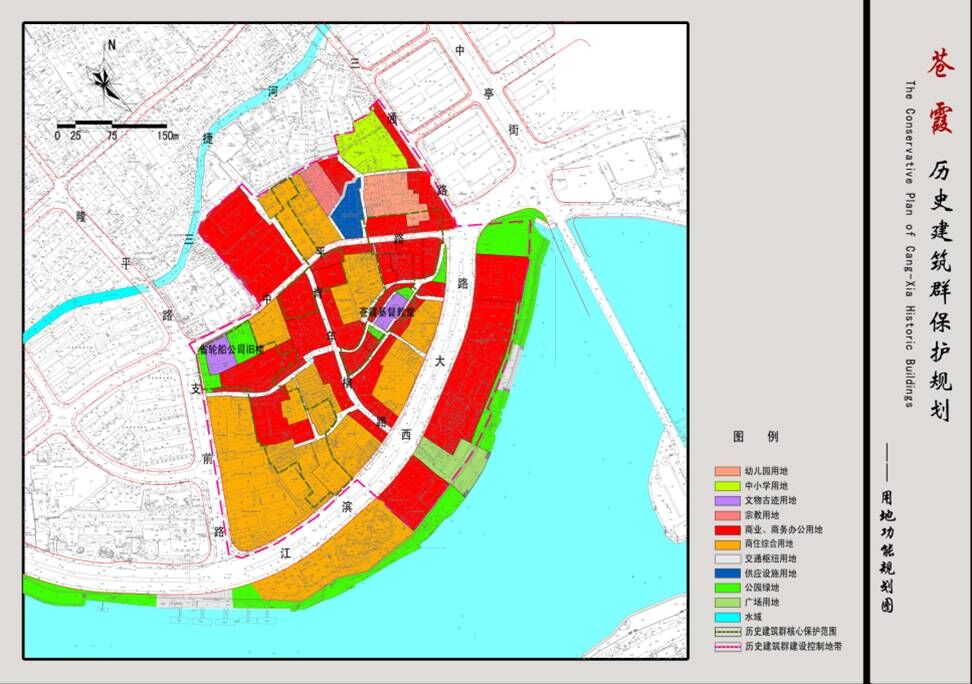The width and height of the screenshot is (972, 684).
Task: Click the dark blue supply facility parcel on map
Action: (x=348, y=208)
